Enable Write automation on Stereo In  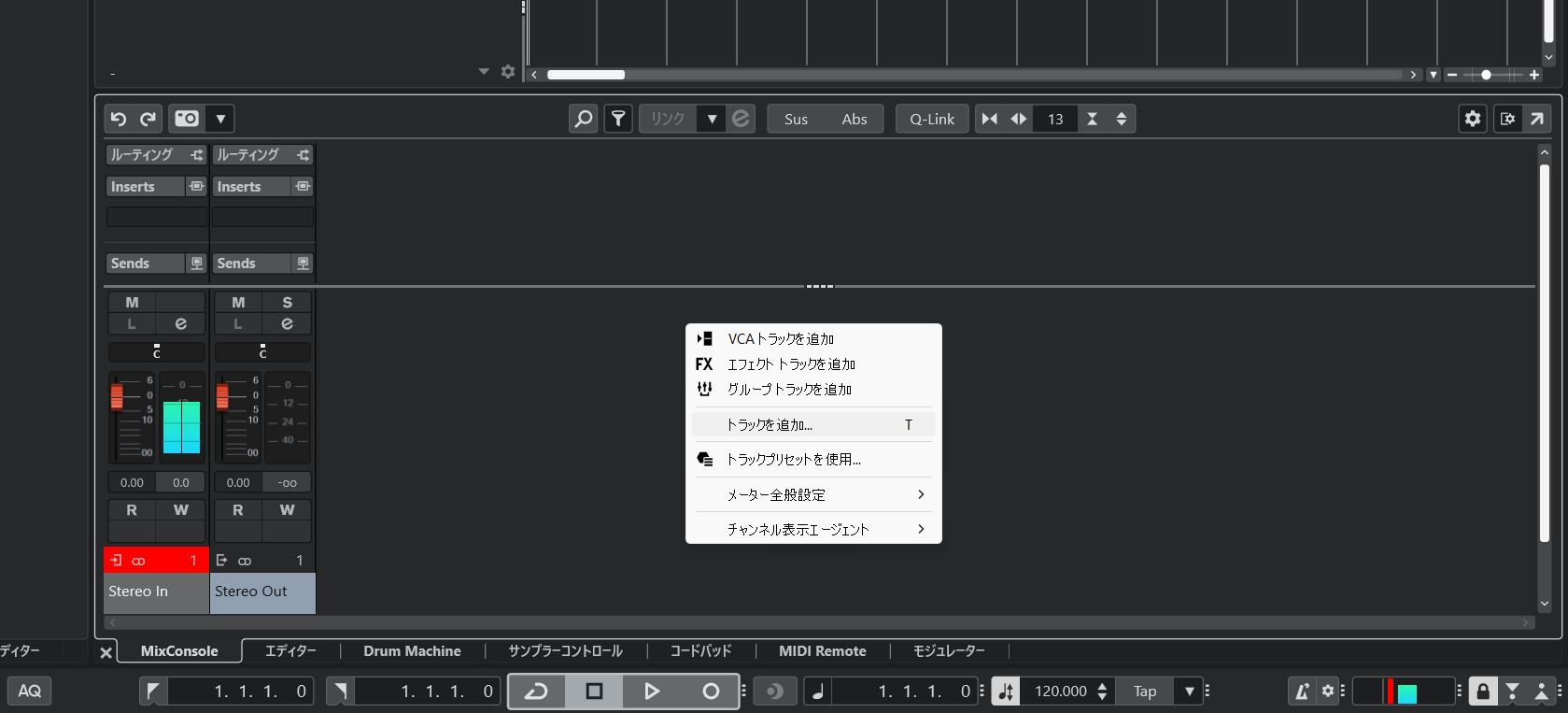point(181,510)
